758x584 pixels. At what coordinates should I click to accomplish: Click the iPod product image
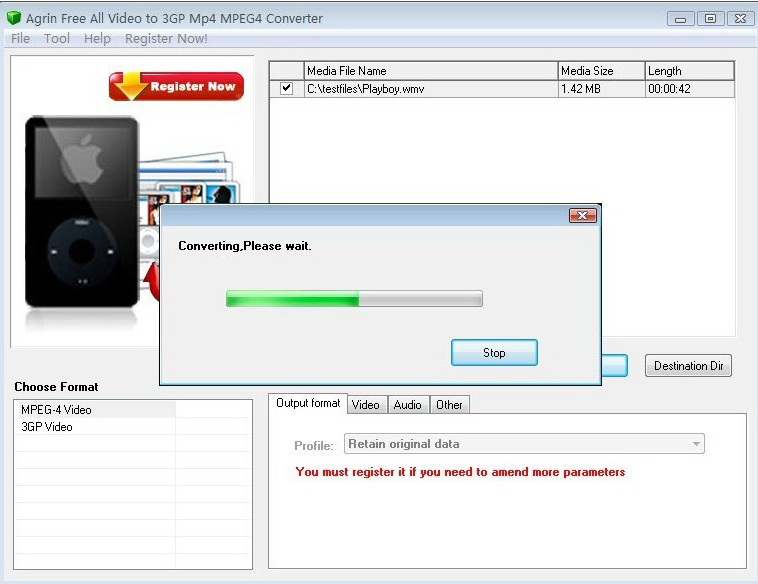pyautogui.click(x=82, y=212)
